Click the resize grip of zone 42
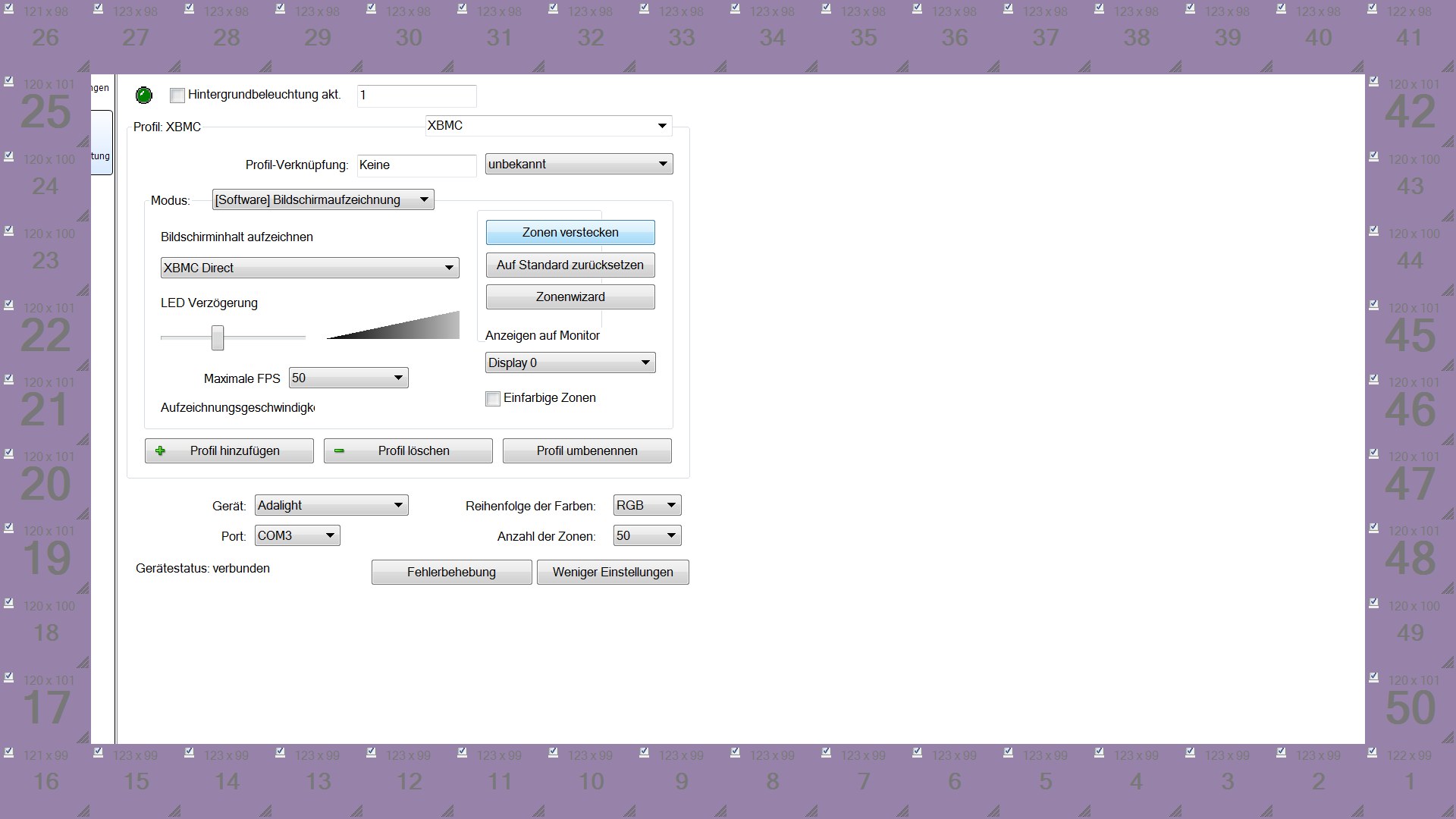1456x819 pixels. point(1448,141)
